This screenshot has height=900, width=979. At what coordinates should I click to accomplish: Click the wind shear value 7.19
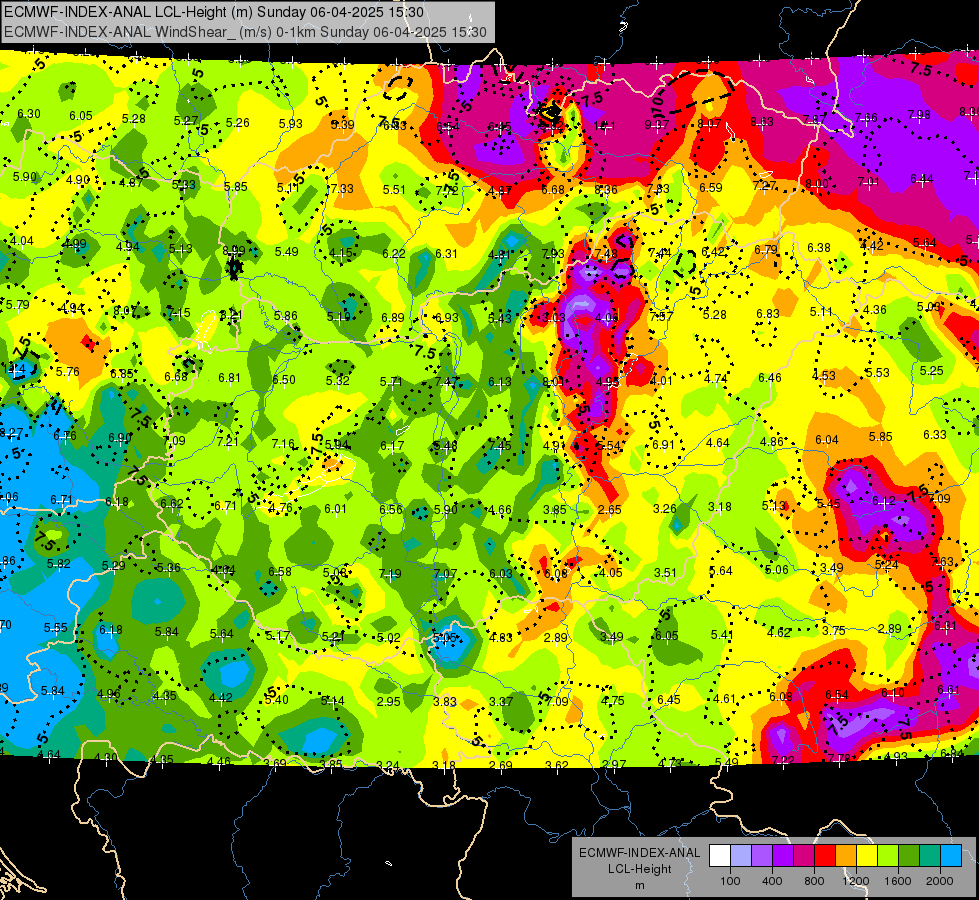pos(390,573)
